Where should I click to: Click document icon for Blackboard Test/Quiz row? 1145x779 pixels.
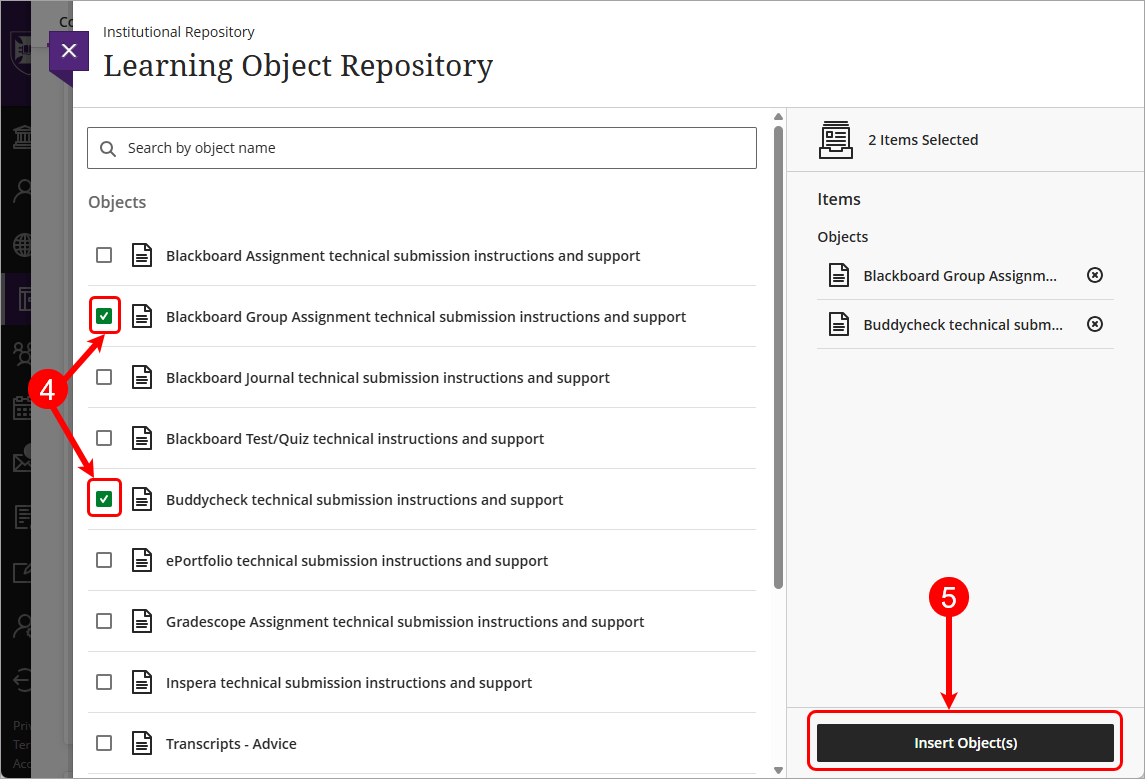click(142, 438)
